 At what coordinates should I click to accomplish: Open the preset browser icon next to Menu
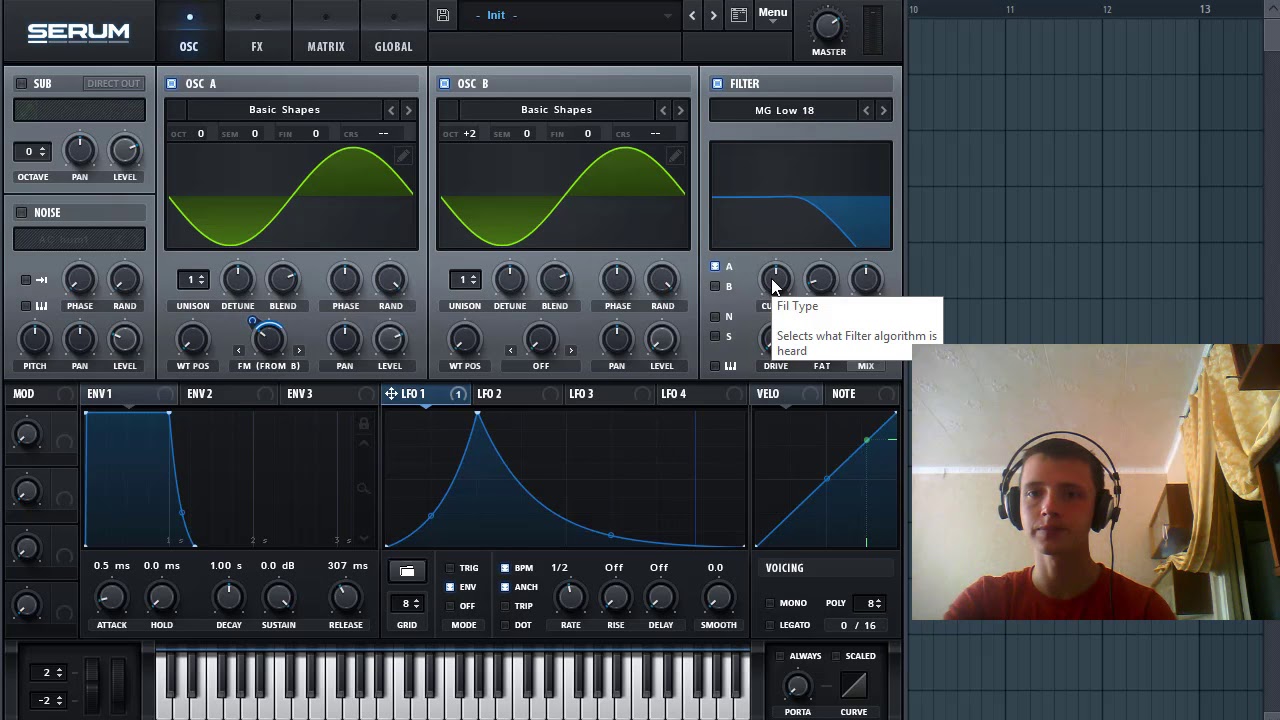[738, 15]
